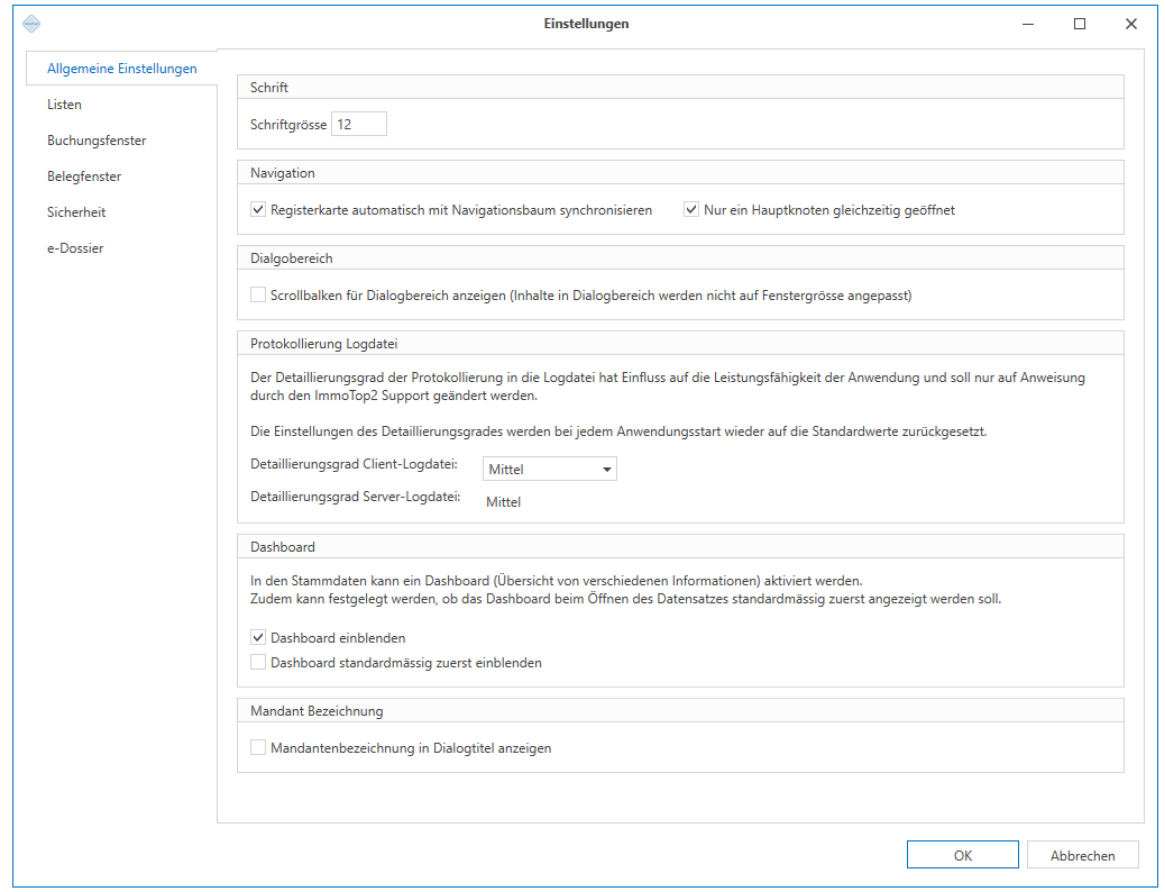1165x892 pixels.
Task: Click the Protokollierung Logdatei section header
Action: click(x=681, y=344)
